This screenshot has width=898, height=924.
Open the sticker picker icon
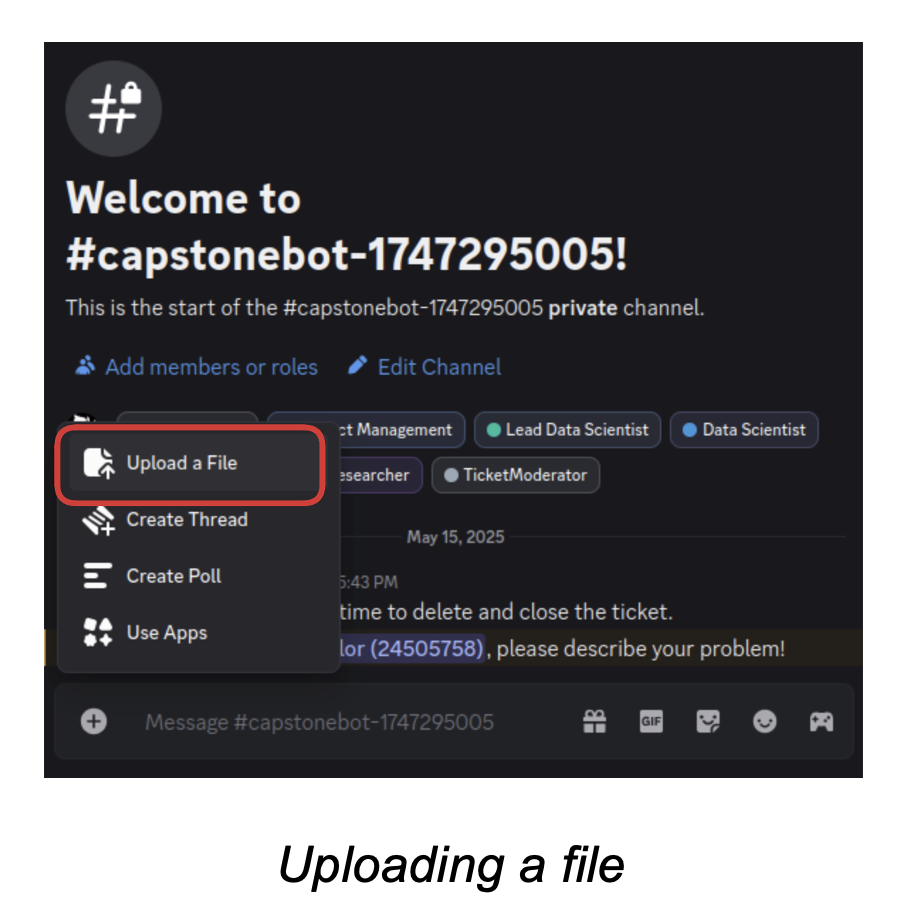[x=708, y=721]
